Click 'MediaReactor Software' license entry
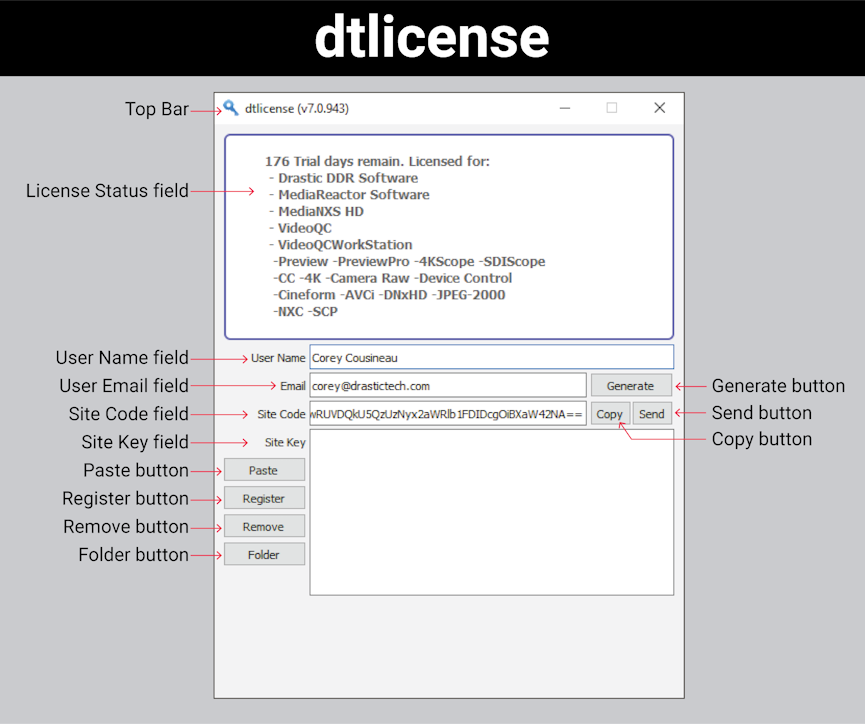This screenshot has width=865, height=724. (354, 195)
